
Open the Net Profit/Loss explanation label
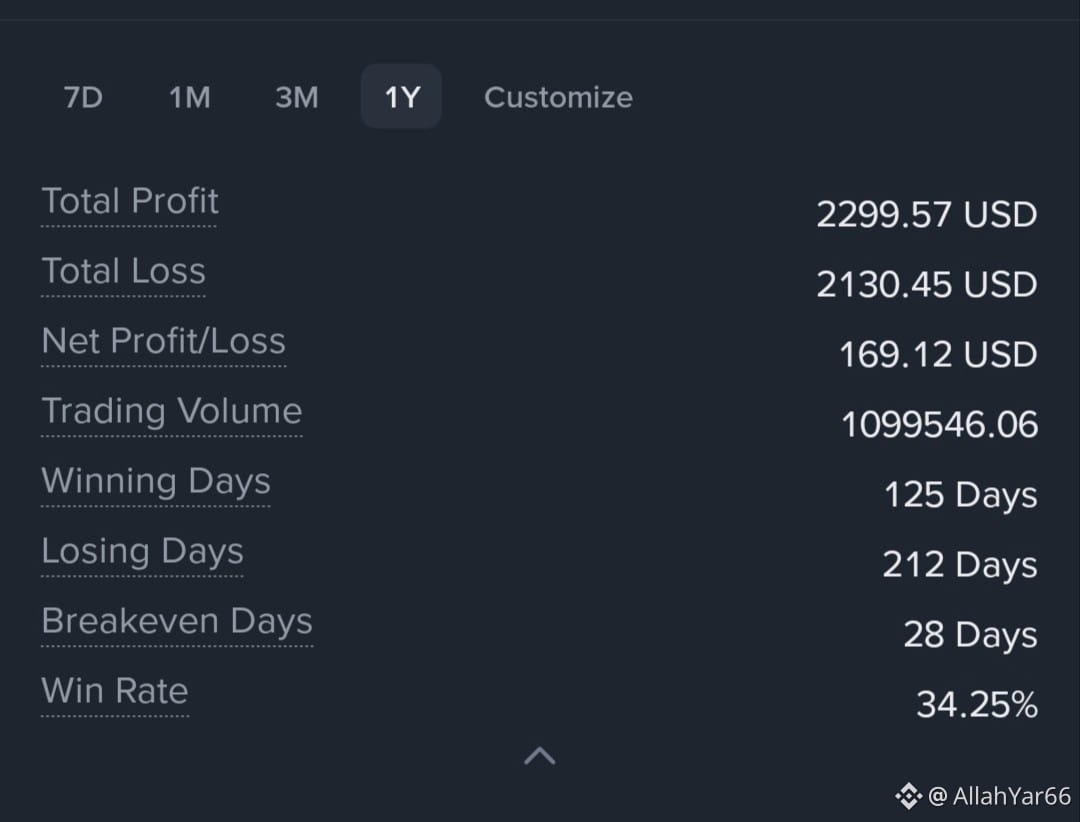pos(163,341)
